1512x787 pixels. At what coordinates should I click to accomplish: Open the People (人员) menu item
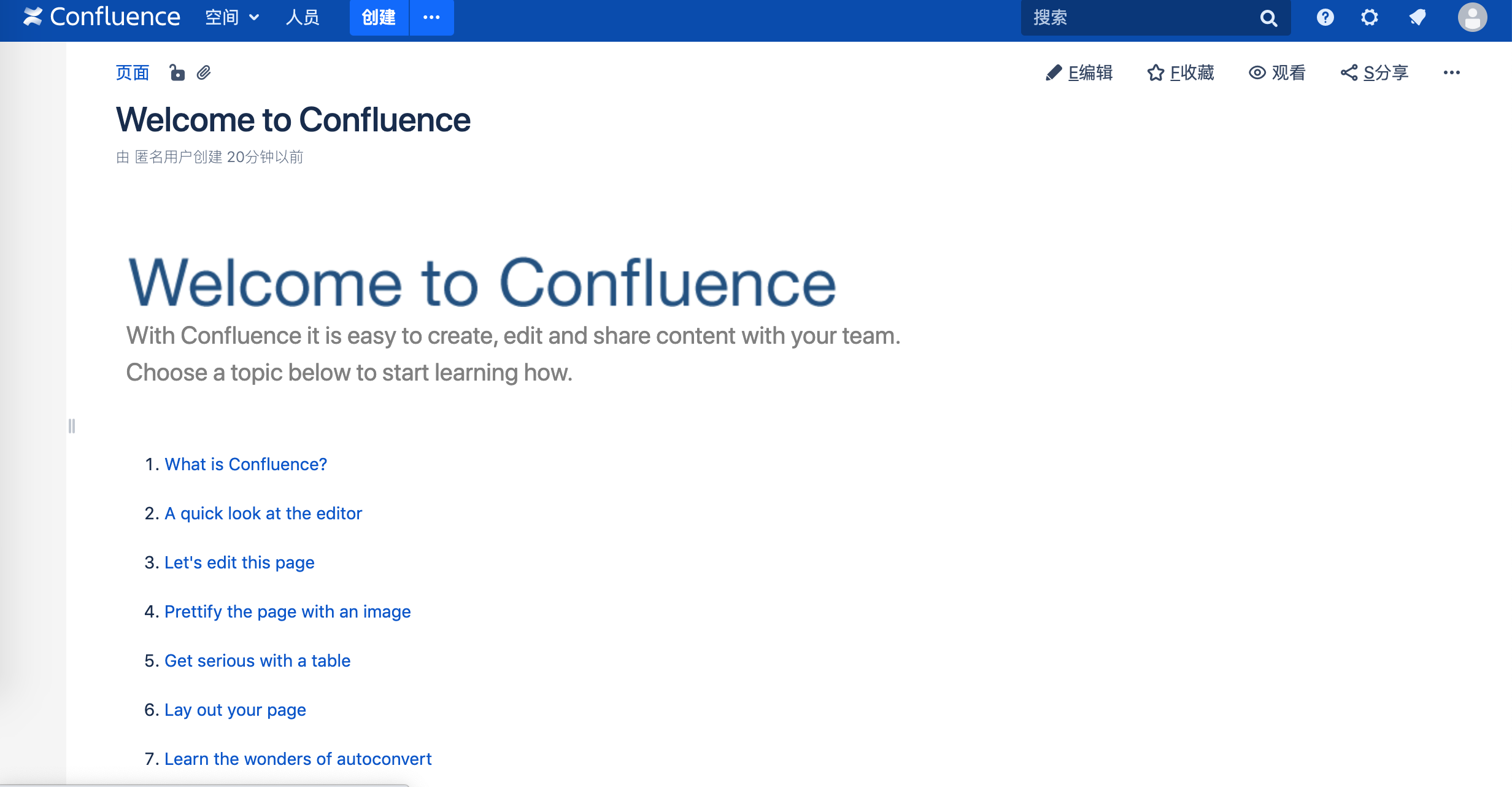click(303, 17)
